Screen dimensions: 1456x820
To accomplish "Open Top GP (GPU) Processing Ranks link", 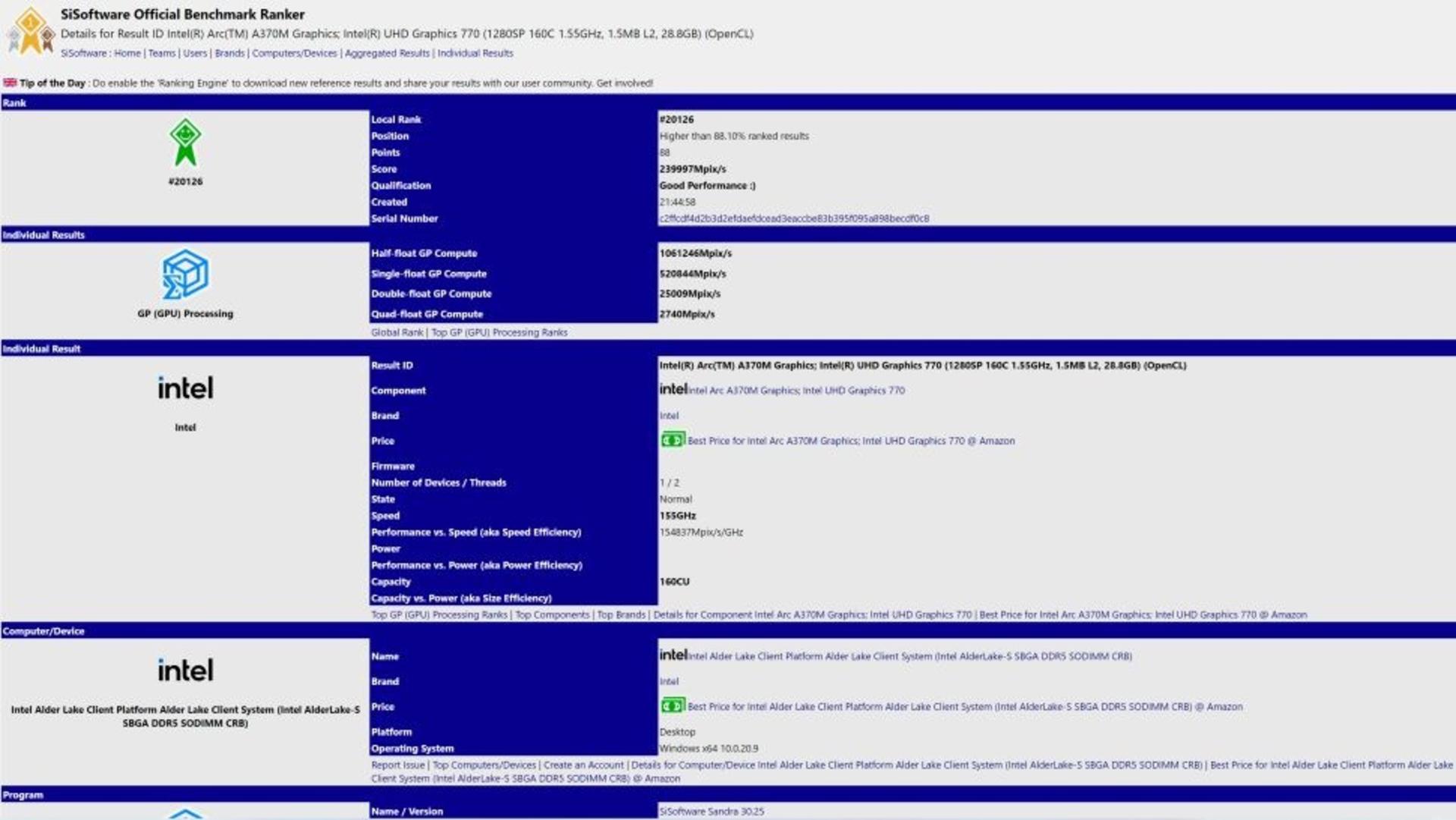I will click(x=499, y=332).
